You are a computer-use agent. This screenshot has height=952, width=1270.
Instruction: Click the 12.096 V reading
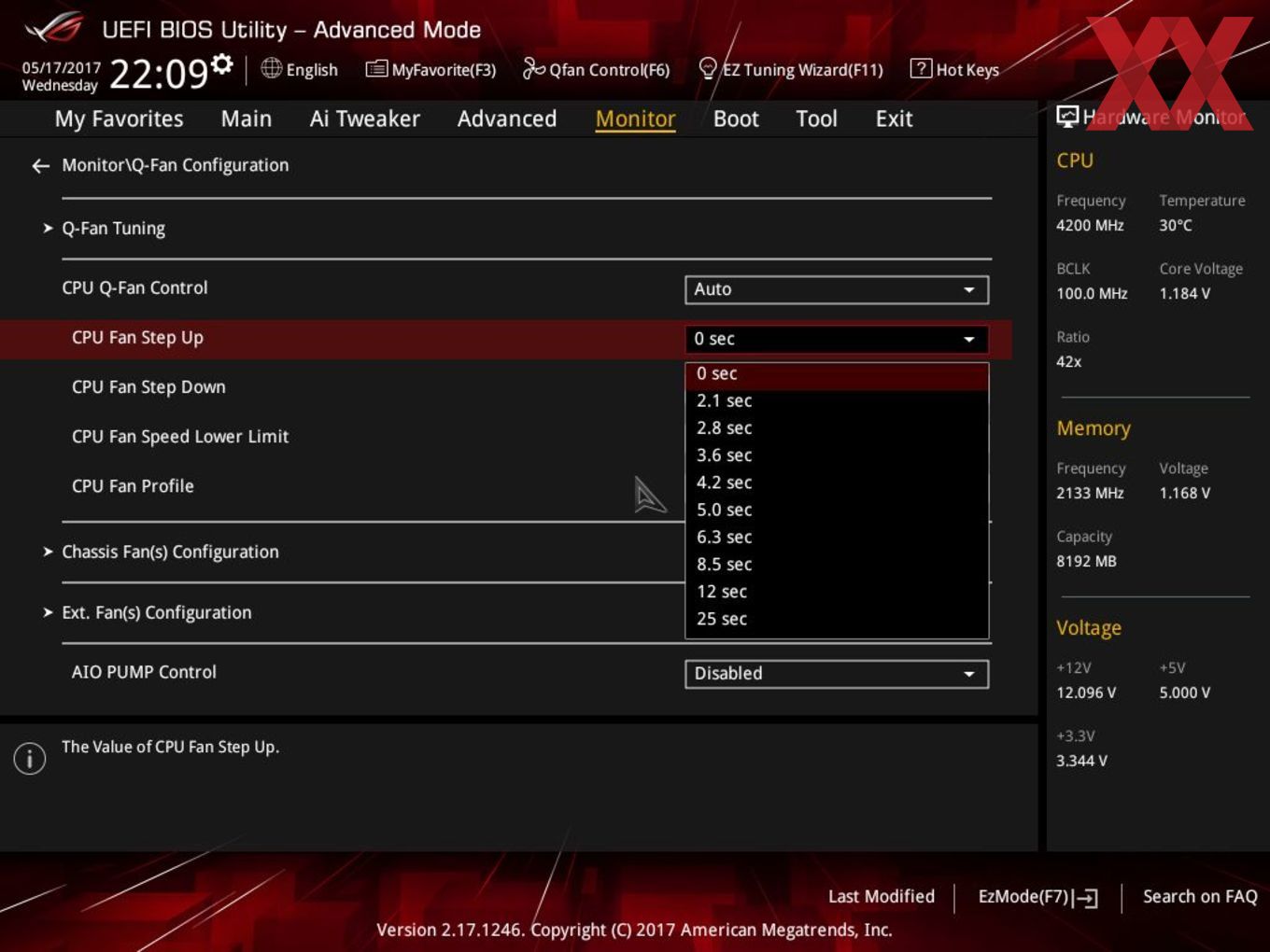(1086, 693)
